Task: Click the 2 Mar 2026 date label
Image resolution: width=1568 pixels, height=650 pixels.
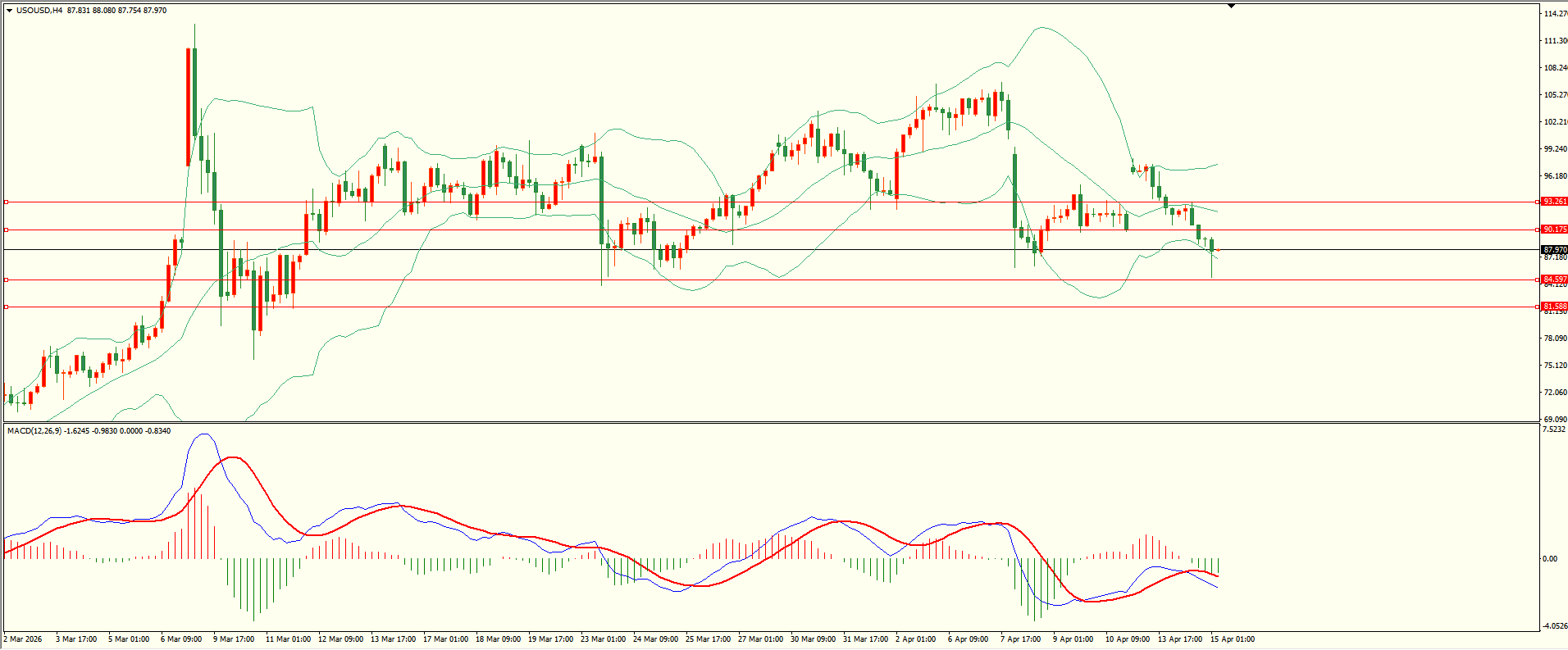Action: pyautogui.click(x=23, y=639)
